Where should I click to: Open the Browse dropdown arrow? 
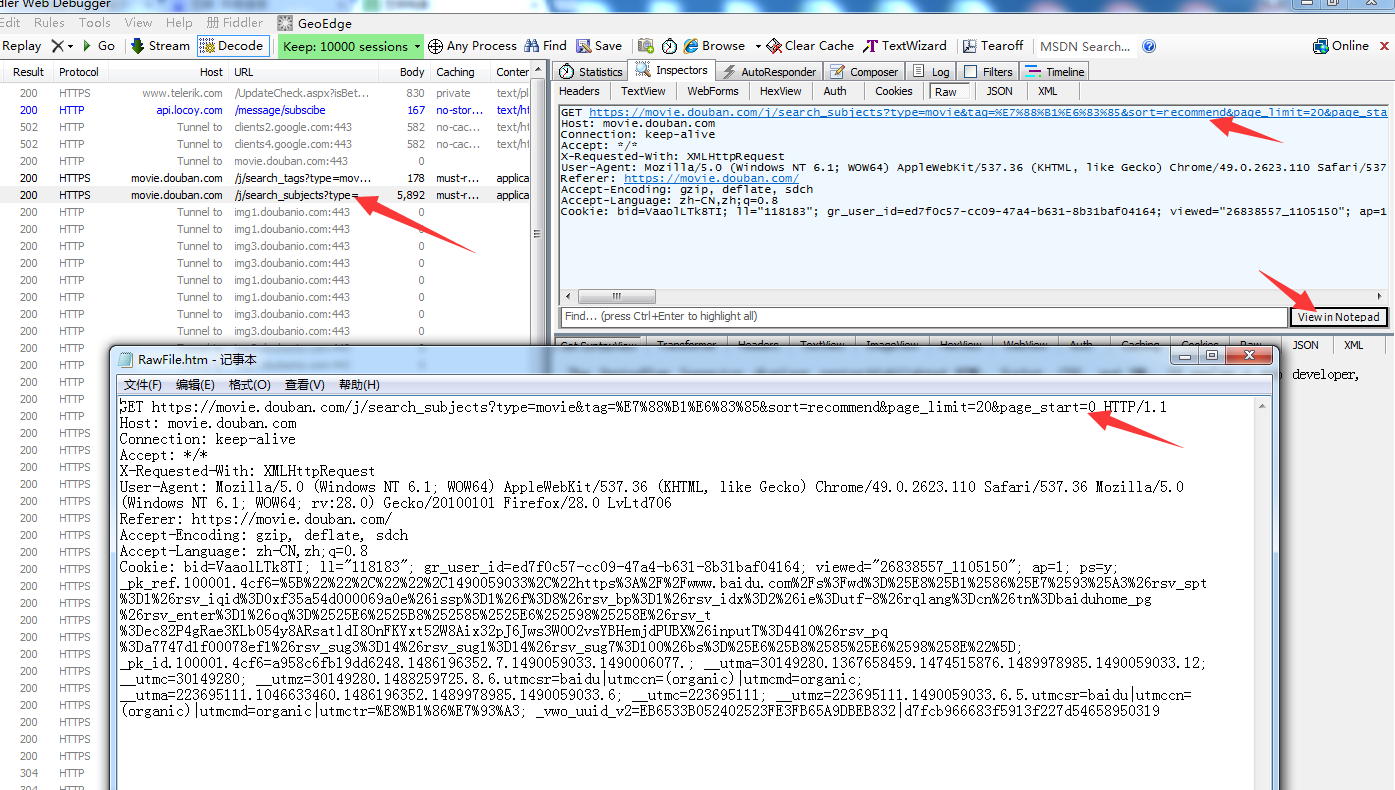tap(758, 46)
